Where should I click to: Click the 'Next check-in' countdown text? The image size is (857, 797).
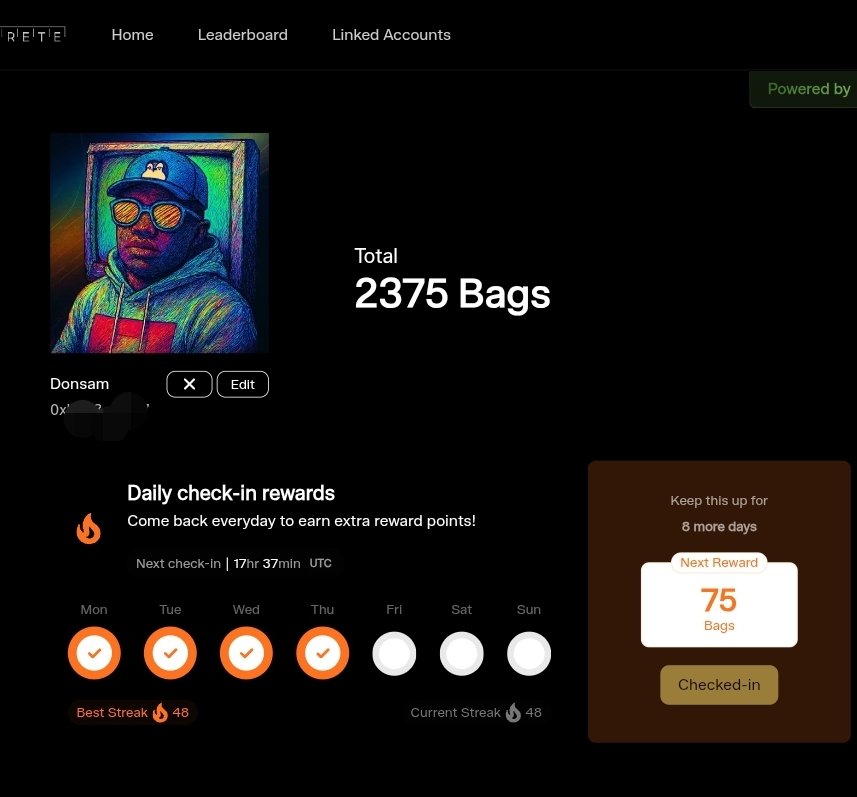(218, 564)
